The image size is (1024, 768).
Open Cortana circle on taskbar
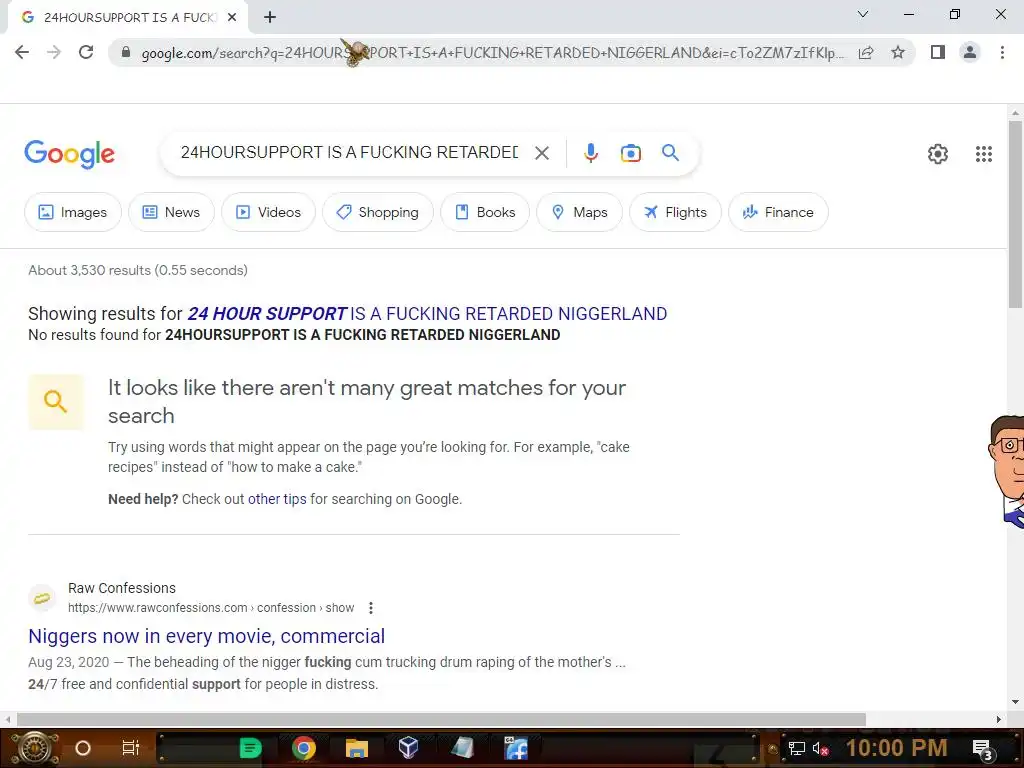83,748
